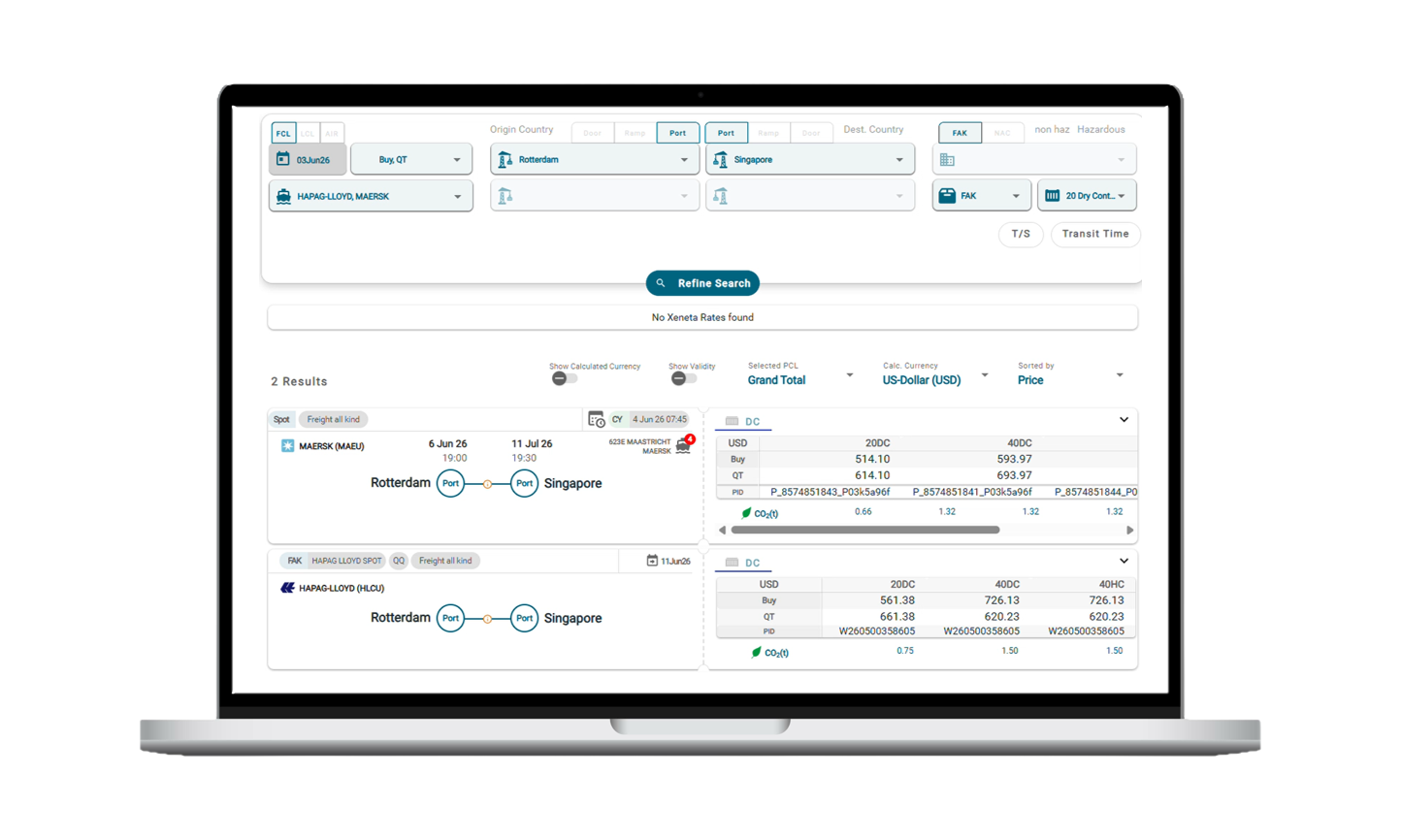Click the transshipment dot on Maersk route
The height and width of the screenshot is (840, 1401).
[487, 483]
